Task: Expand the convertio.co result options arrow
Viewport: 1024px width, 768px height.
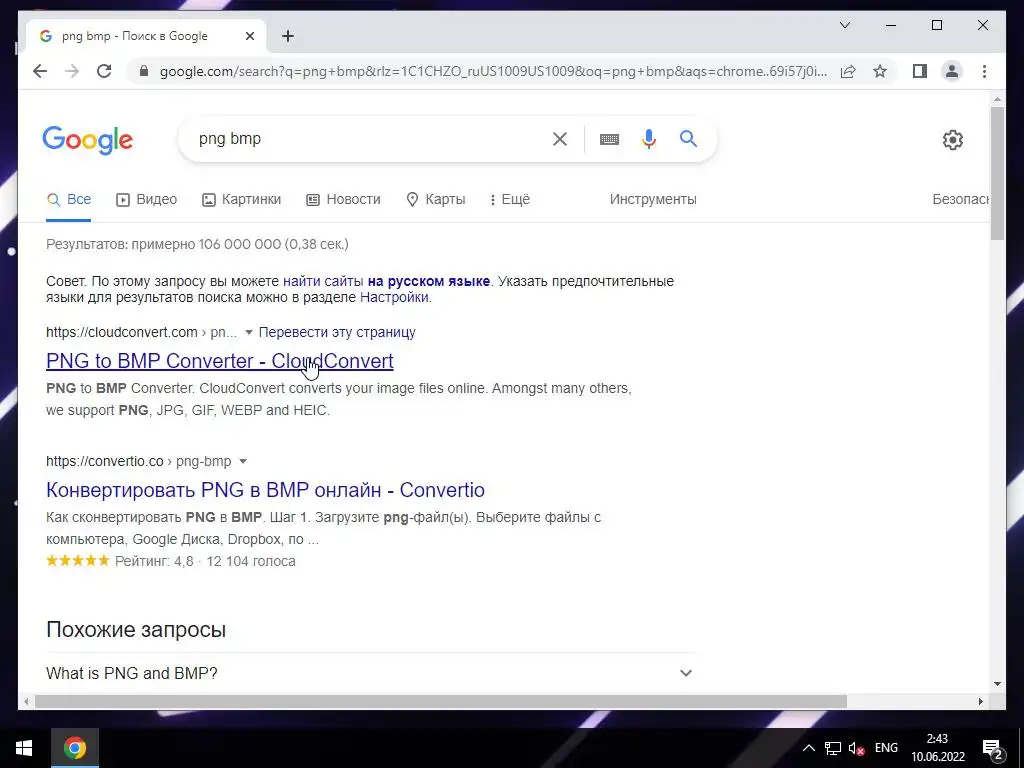Action: (x=243, y=461)
